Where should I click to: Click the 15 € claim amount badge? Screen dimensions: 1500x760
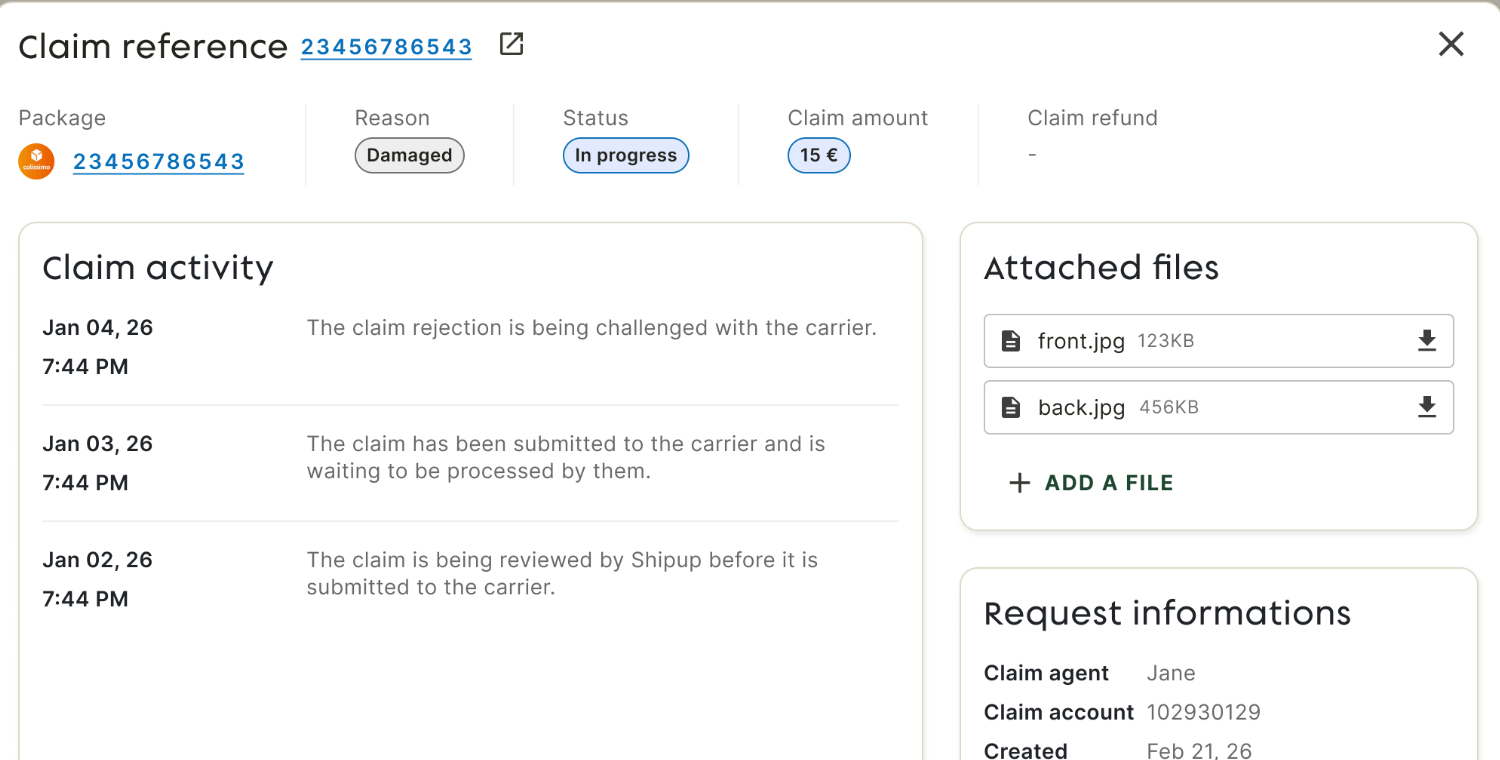(x=819, y=155)
